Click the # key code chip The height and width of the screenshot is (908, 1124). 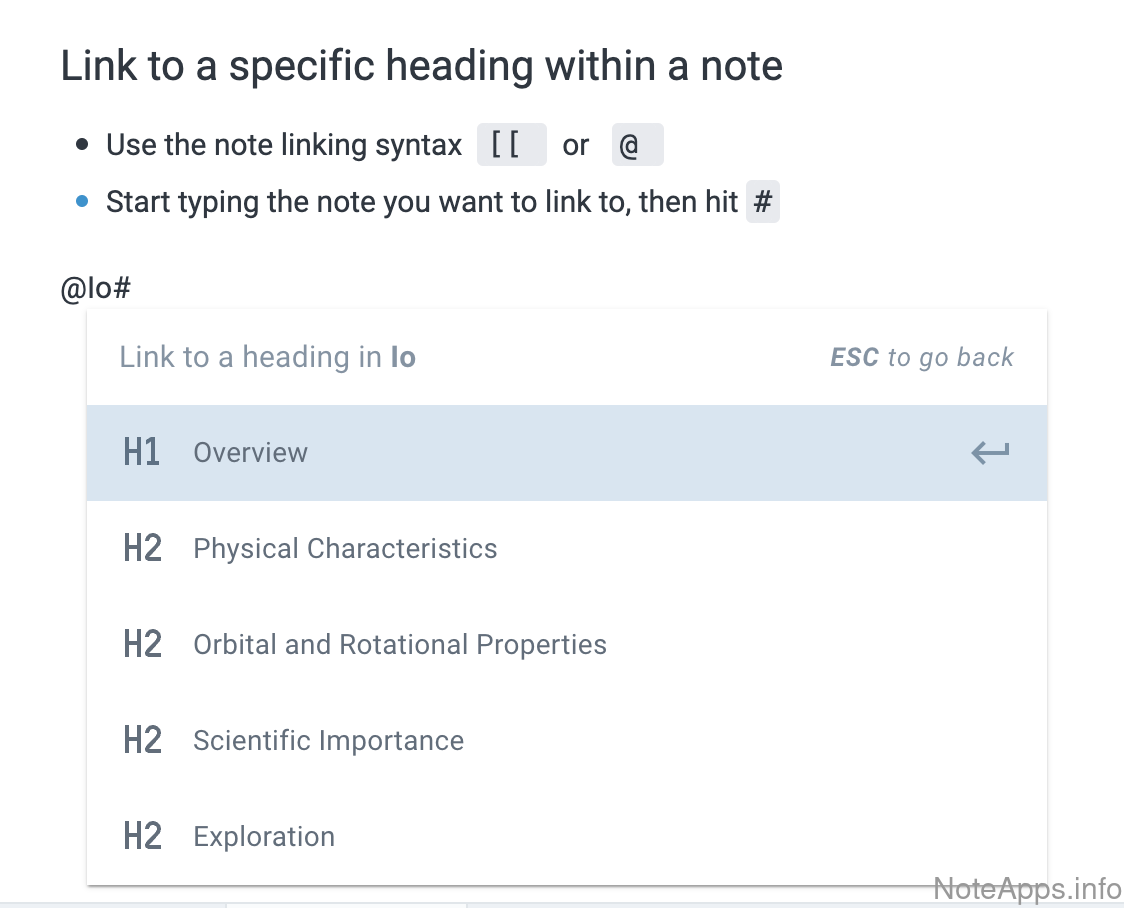[763, 203]
